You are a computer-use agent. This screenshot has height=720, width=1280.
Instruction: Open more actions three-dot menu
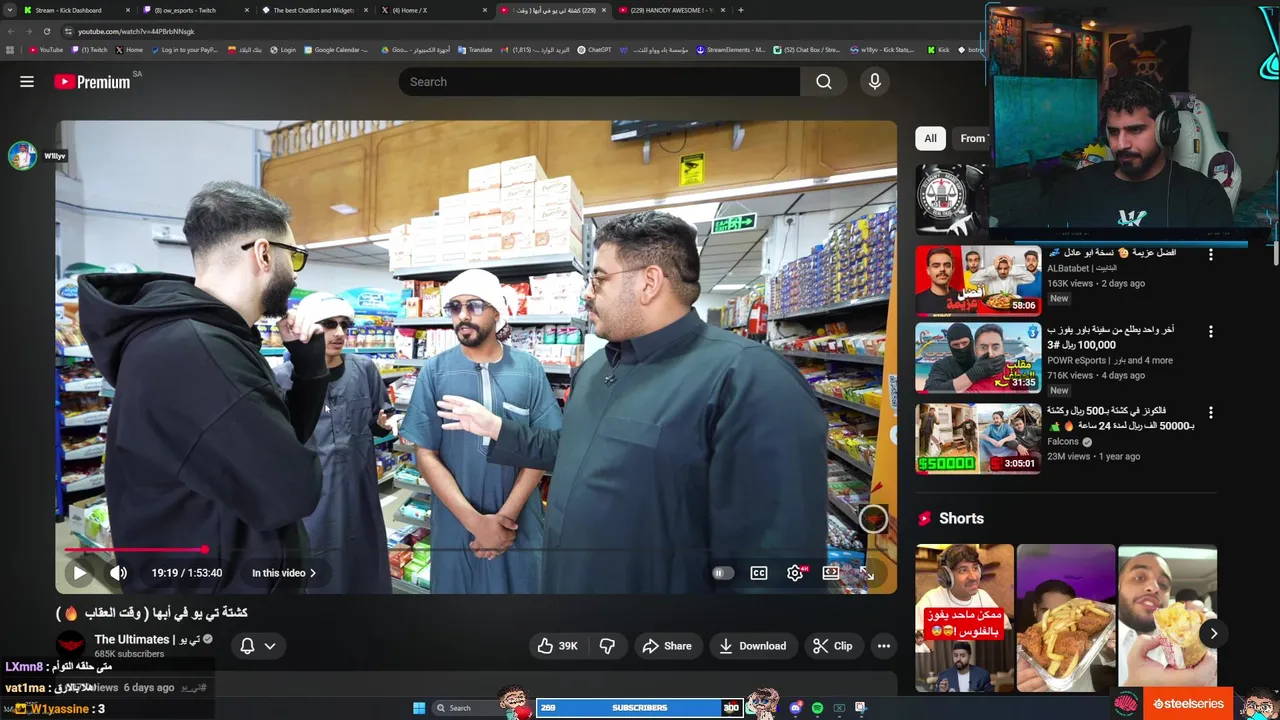(884, 646)
